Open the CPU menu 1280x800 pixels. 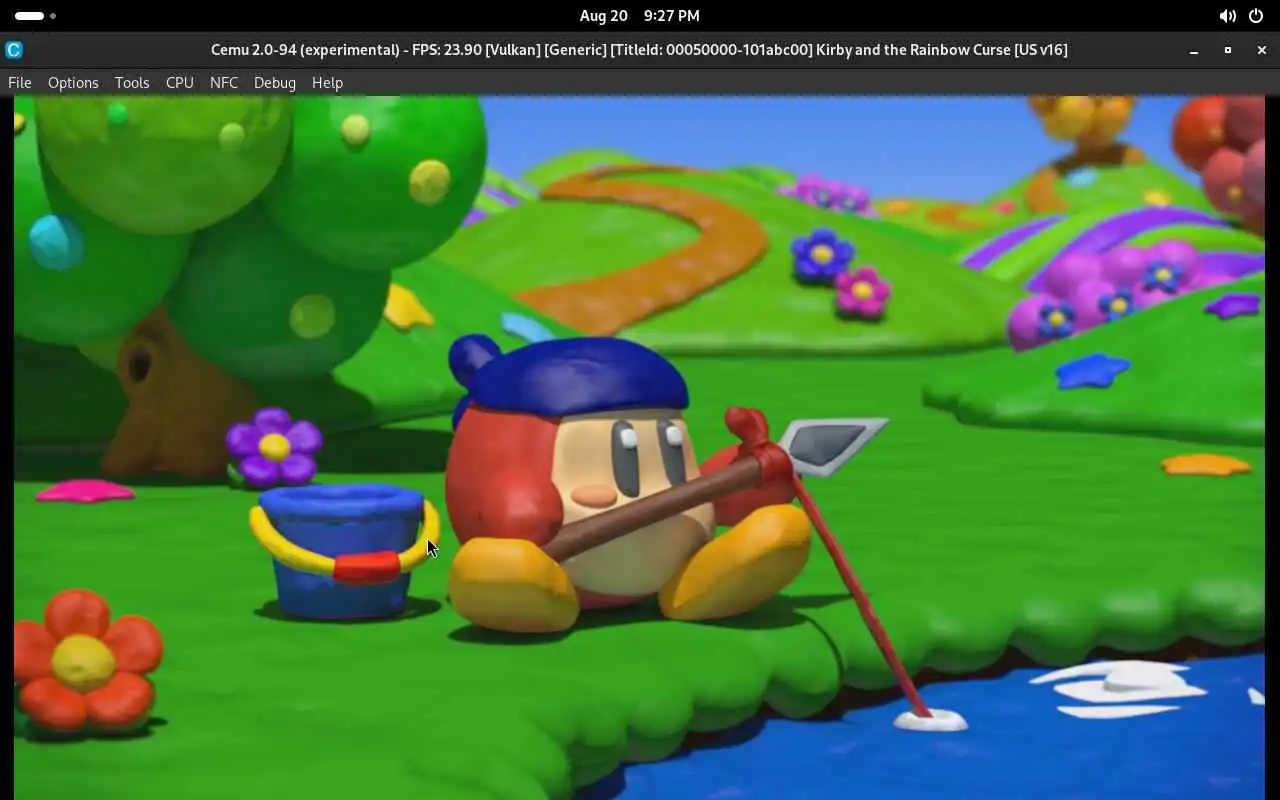(180, 83)
